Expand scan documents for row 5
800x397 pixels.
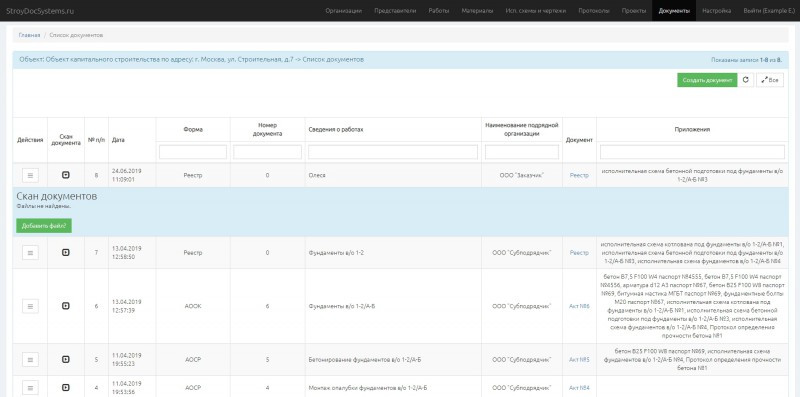coord(66,360)
